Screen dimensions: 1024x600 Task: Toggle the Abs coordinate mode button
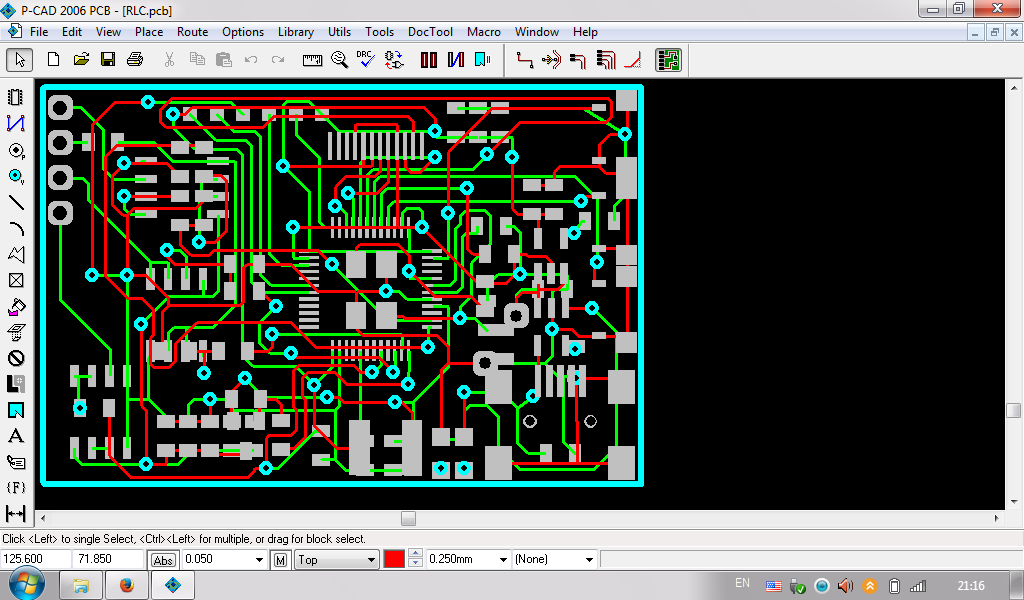[163, 560]
